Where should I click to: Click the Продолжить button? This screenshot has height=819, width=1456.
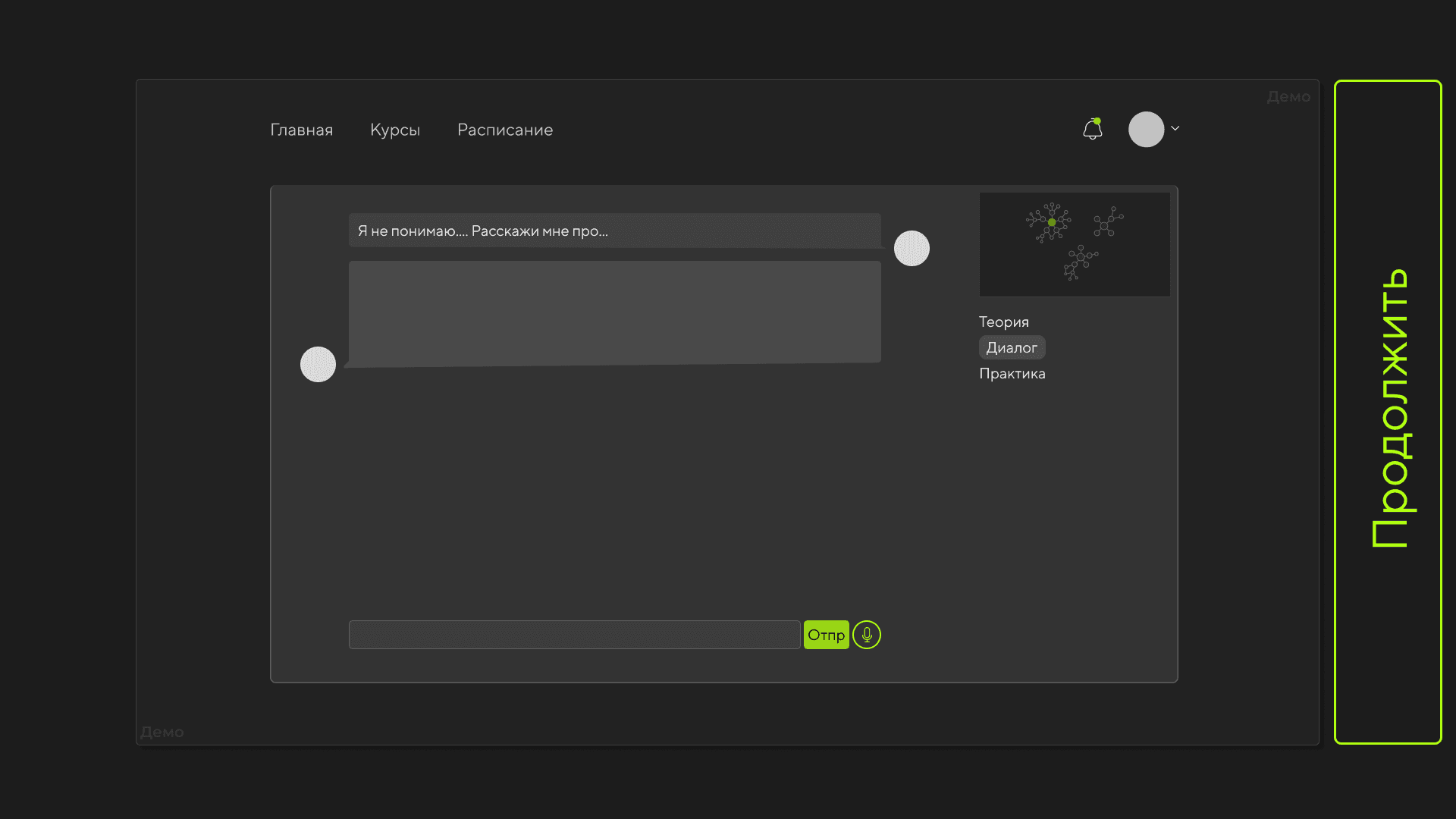tap(1388, 412)
